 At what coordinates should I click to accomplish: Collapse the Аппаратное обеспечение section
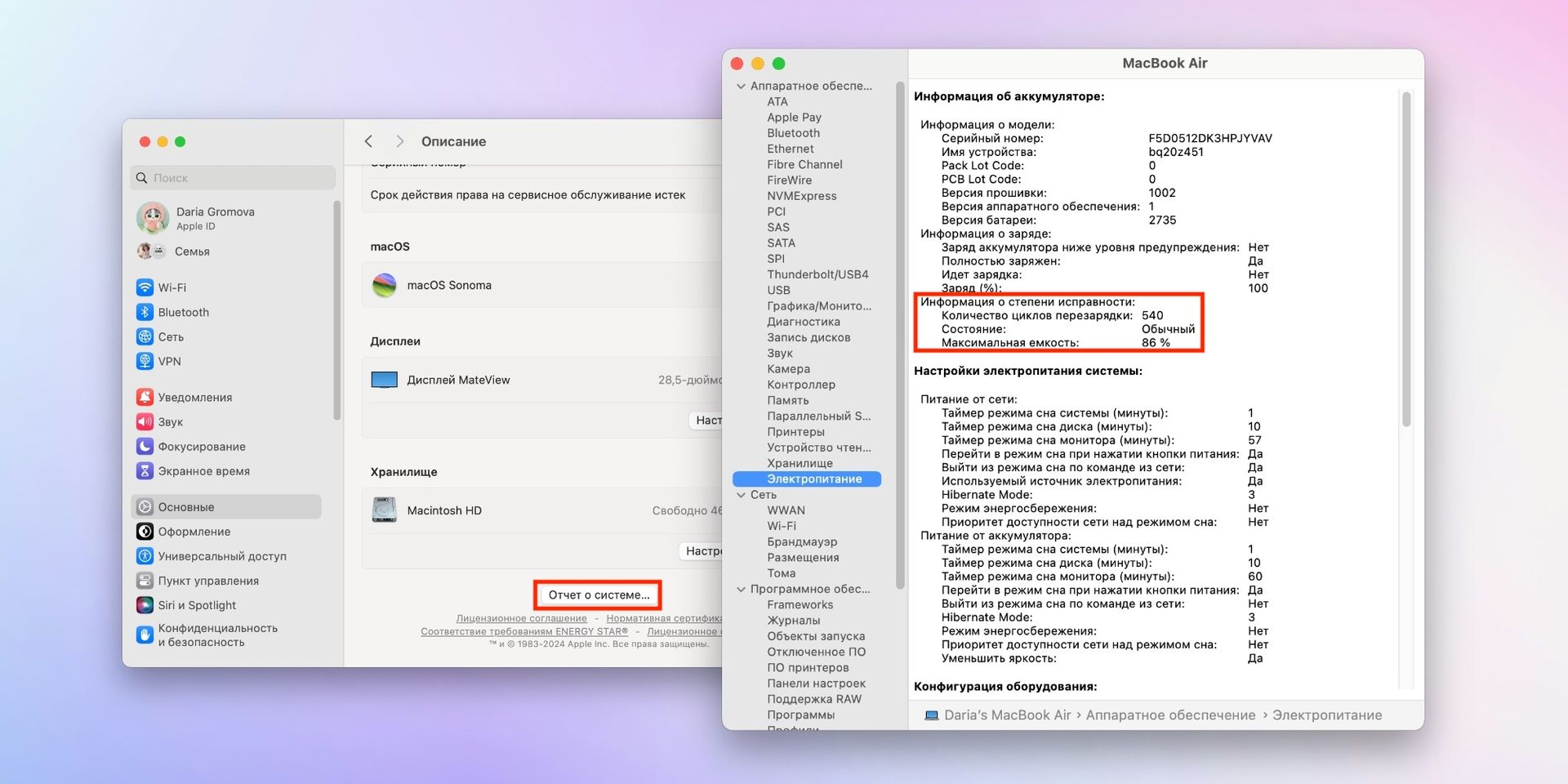point(742,86)
